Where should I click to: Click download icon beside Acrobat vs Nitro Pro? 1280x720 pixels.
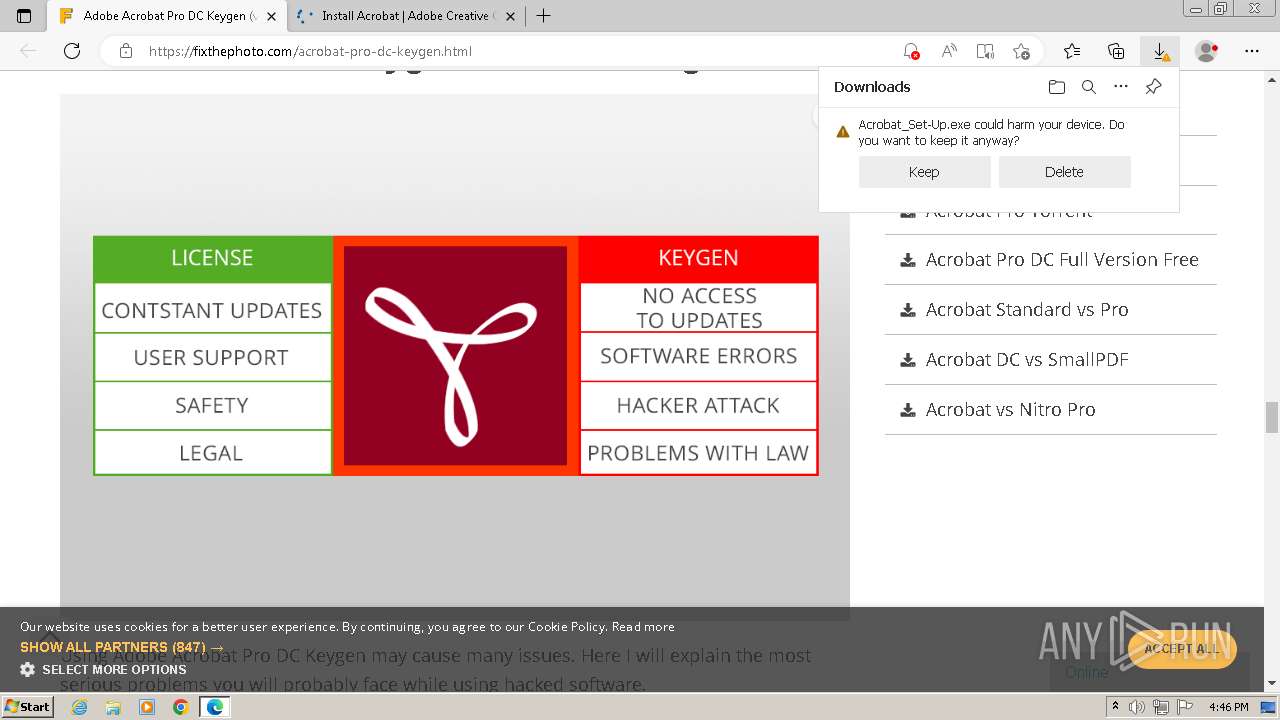tap(908, 410)
